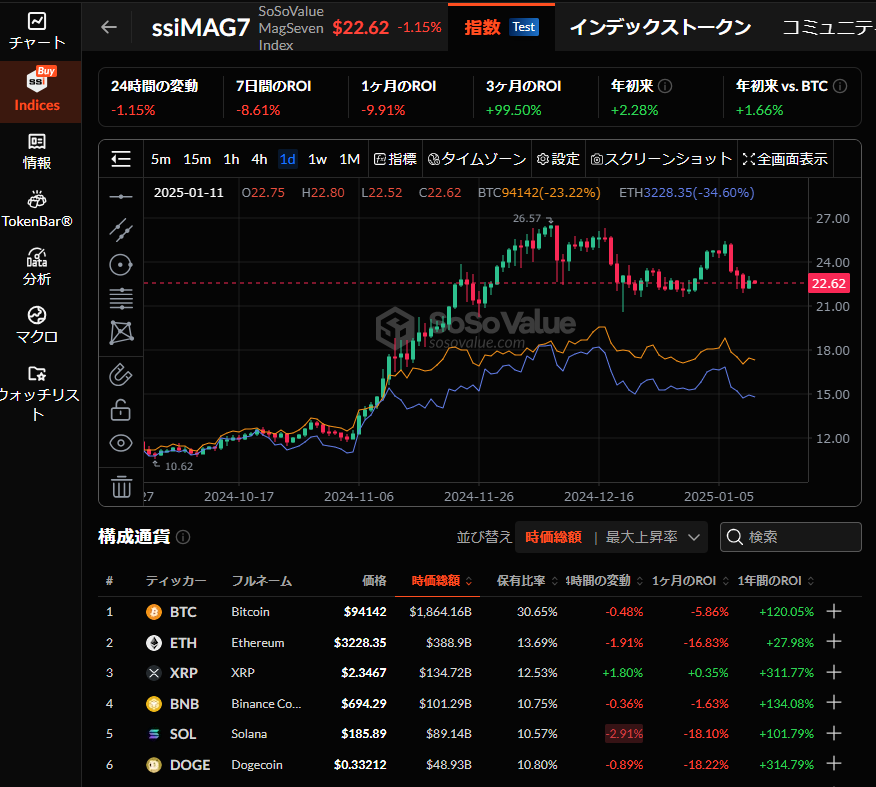
Task: Open the BTC ticker row
Action: click(x=479, y=612)
